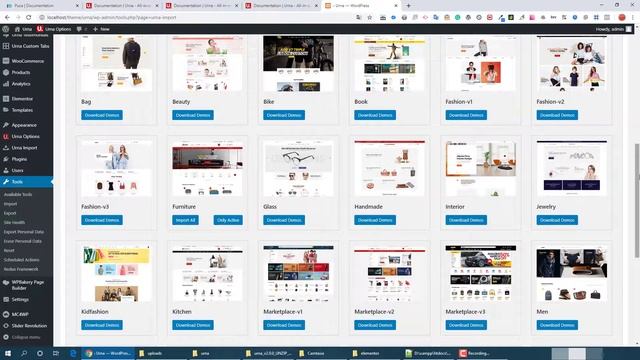640x360 pixels.
Task: Click Download Demos under Bag
Action: (x=102, y=115)
